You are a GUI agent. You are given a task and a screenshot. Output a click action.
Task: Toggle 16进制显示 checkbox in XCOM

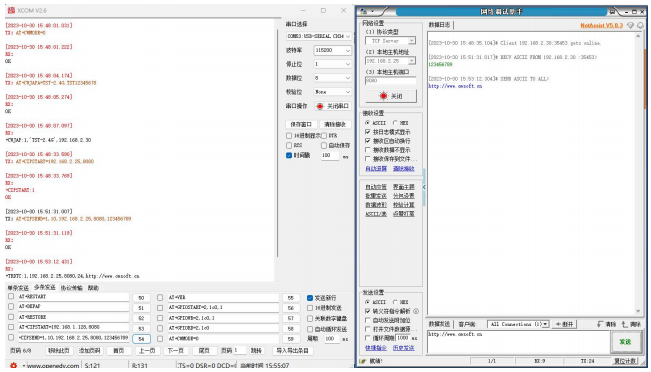click(x=289, y=135)
